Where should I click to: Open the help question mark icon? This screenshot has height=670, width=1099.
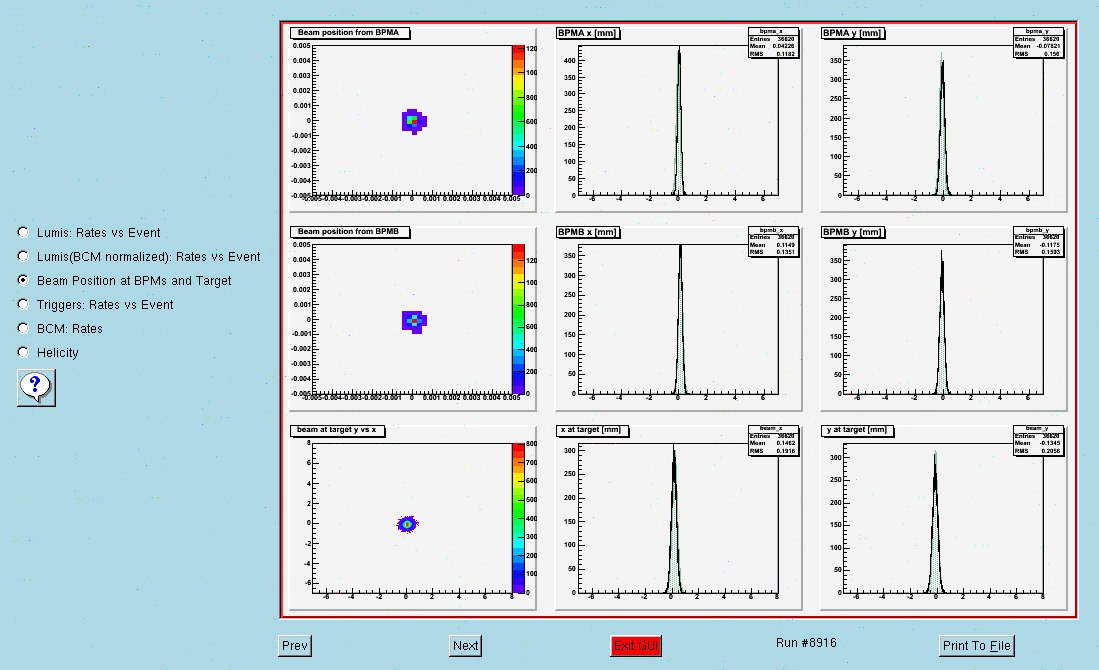pyautogui.click(x=36, y=388)
